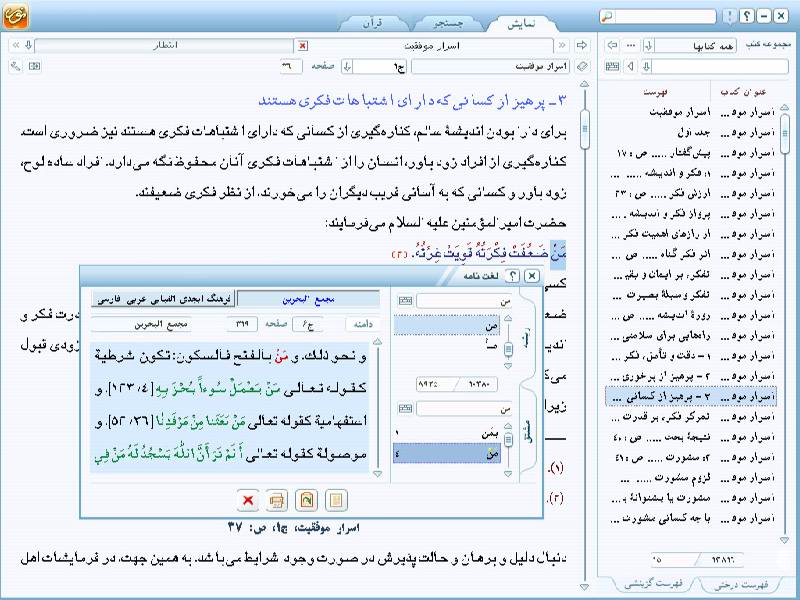
Task: Switch to the قرآن tab
Action: click(x=373, y=23)
